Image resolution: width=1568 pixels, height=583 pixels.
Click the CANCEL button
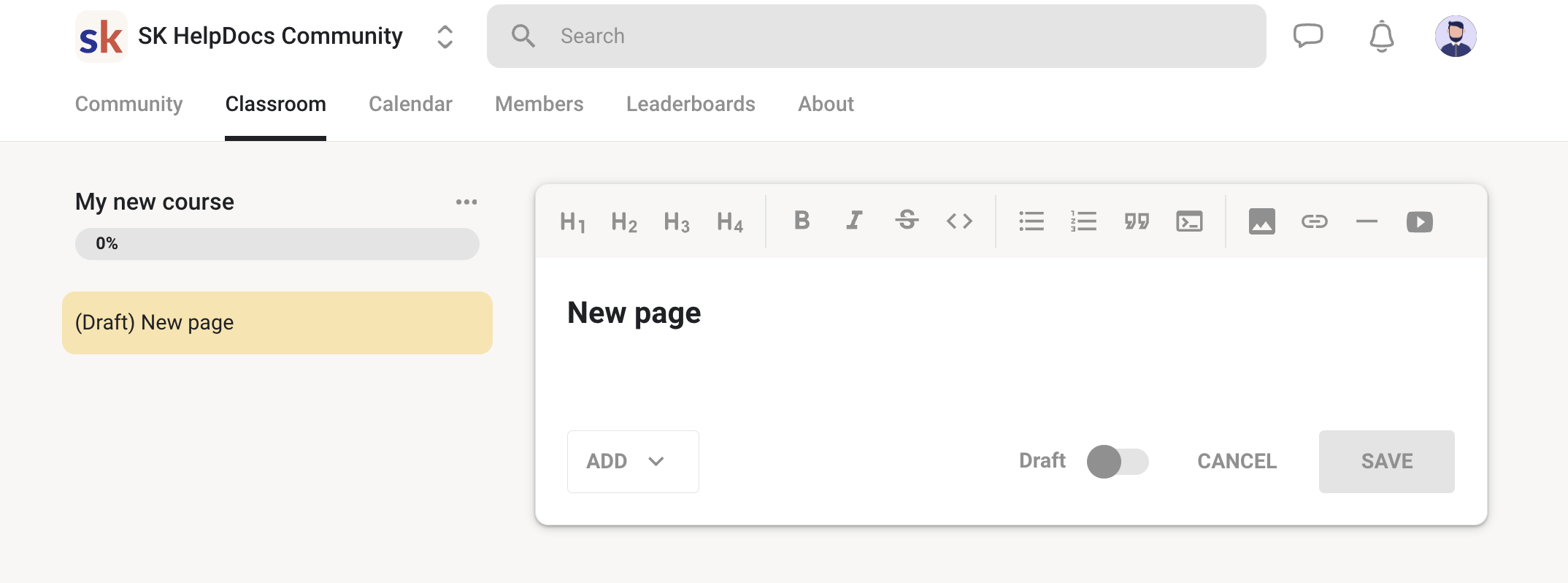point(1237,462)
